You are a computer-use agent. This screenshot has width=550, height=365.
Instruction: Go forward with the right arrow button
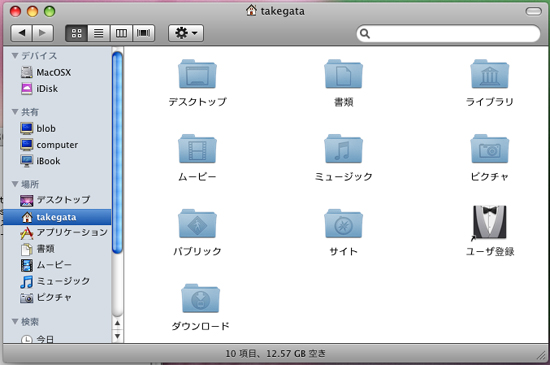pos(43,33)
